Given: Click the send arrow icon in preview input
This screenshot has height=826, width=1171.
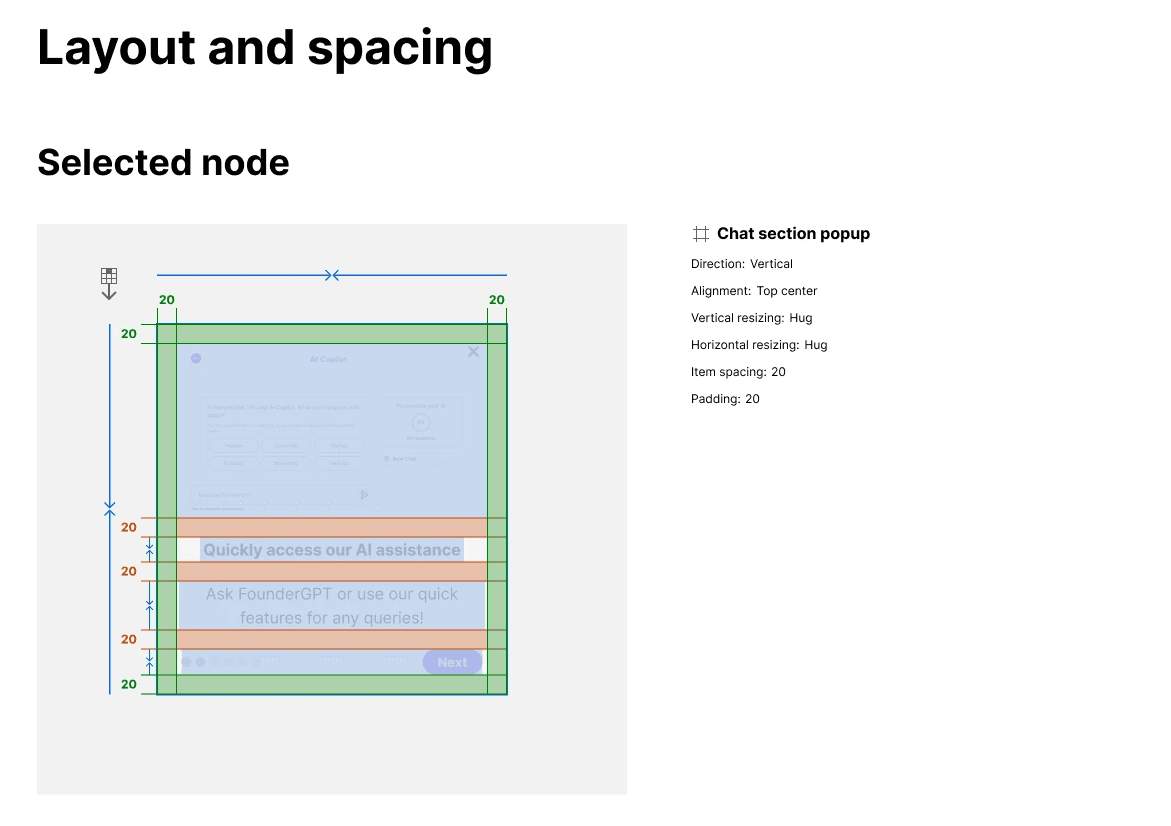Looking at the screenshot, I should pyautogui.click(x=364, y=494).
